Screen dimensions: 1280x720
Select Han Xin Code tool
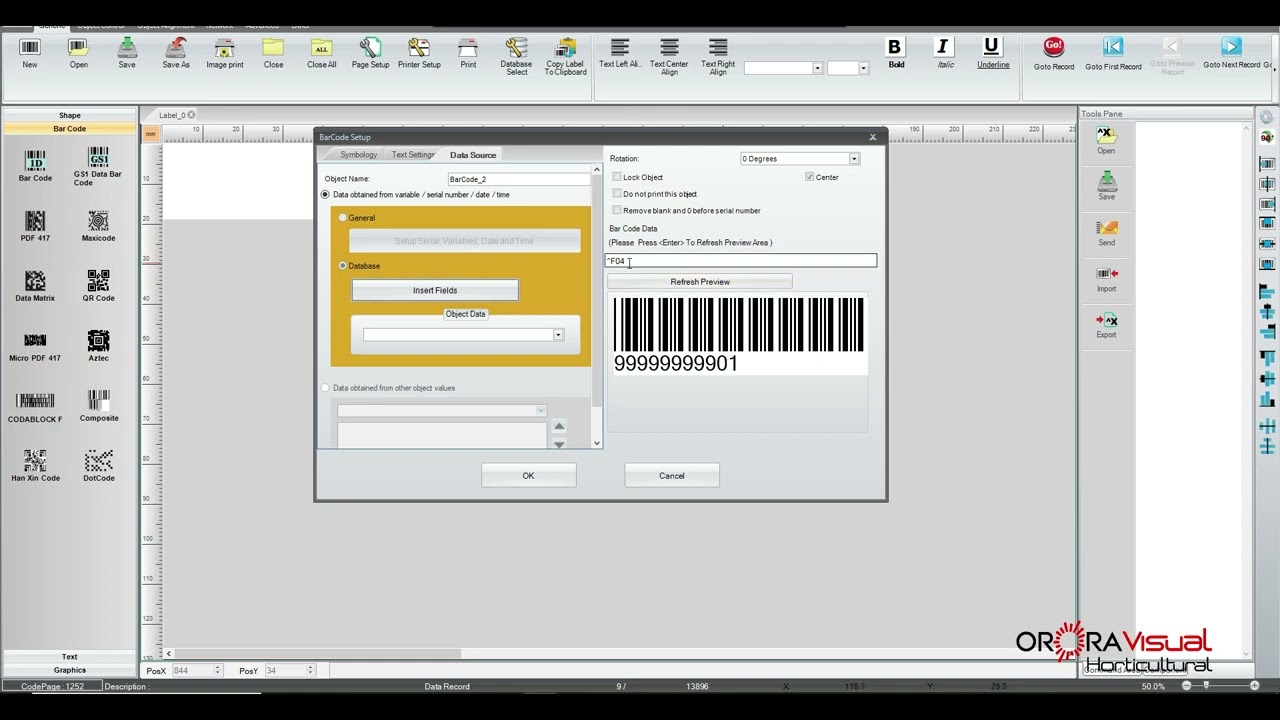35,466
